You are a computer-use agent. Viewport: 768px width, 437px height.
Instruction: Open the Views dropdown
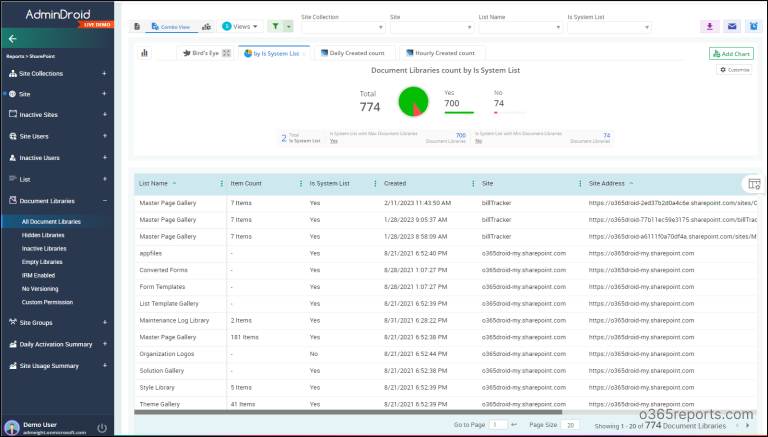[240, 26]
